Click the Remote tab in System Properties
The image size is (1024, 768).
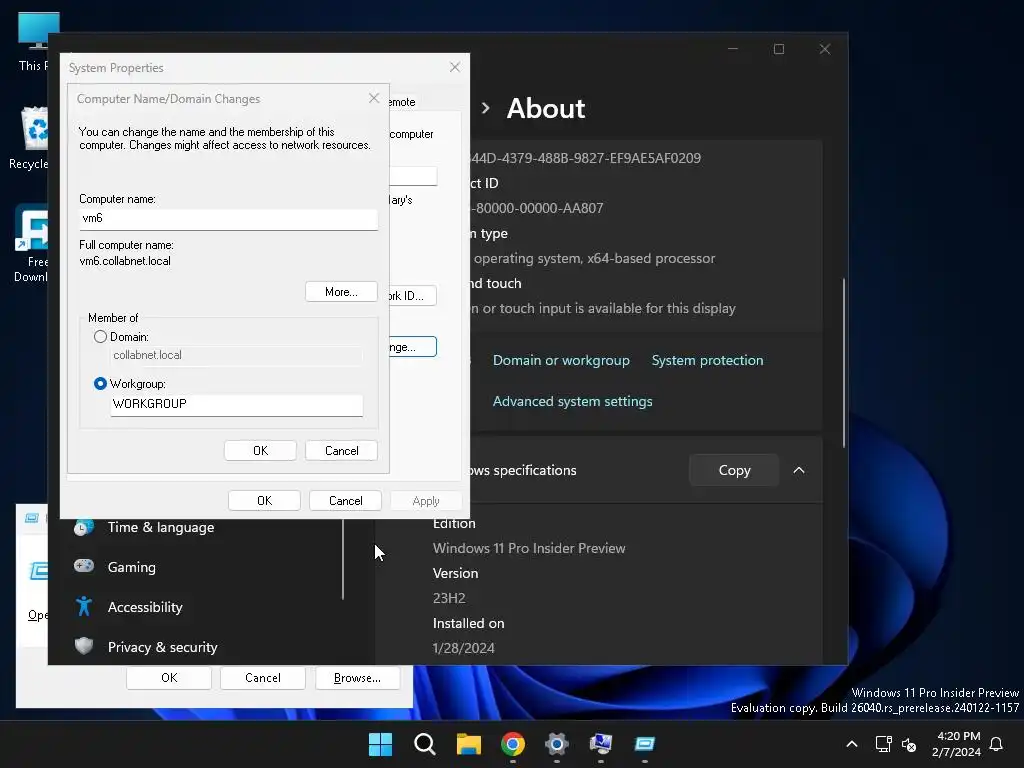coord(402,102)
